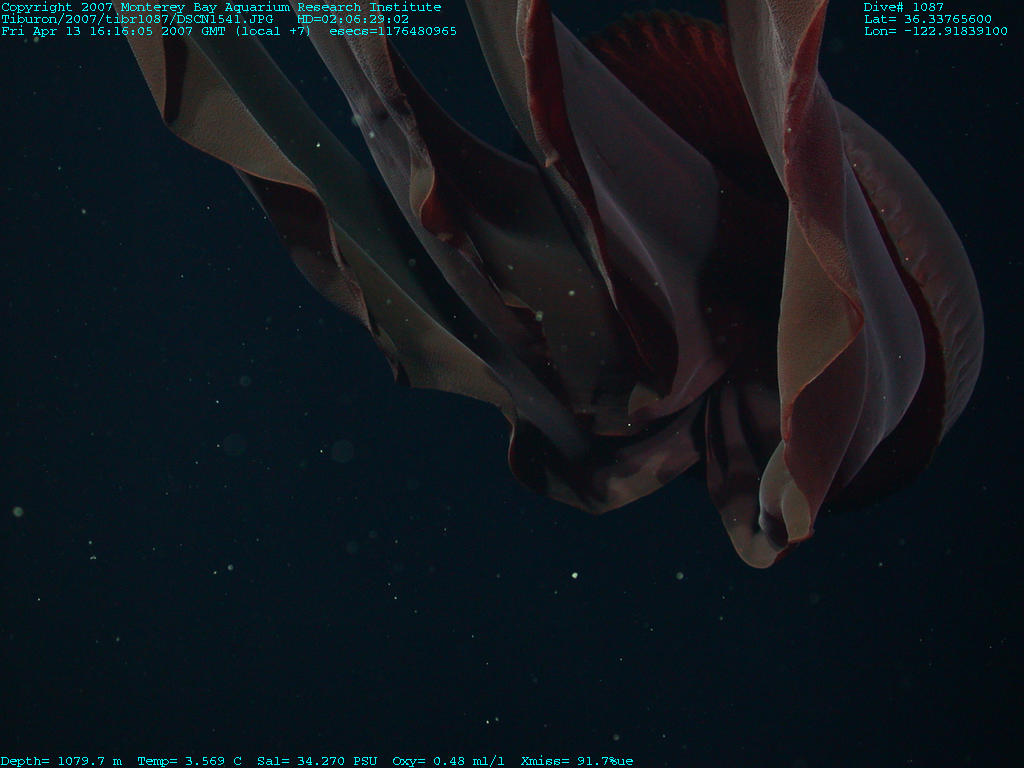Click the Dive# 1087 label
The height and width of the screenshot is (768, 1024).
(x=903, y=7)
